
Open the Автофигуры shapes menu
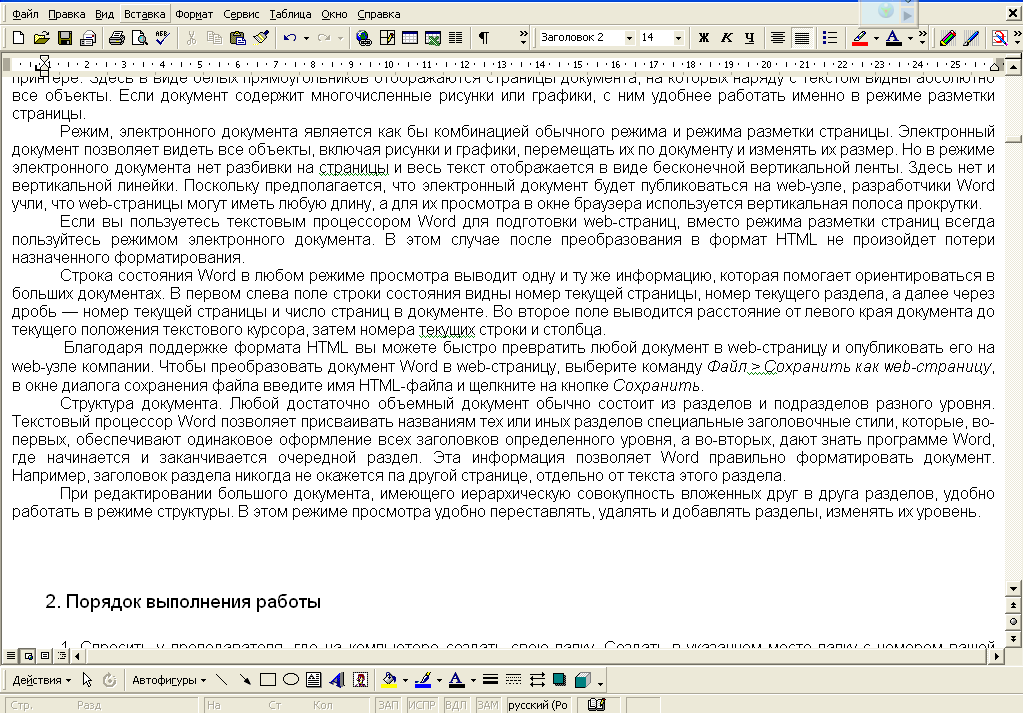[x=169, y=680]
